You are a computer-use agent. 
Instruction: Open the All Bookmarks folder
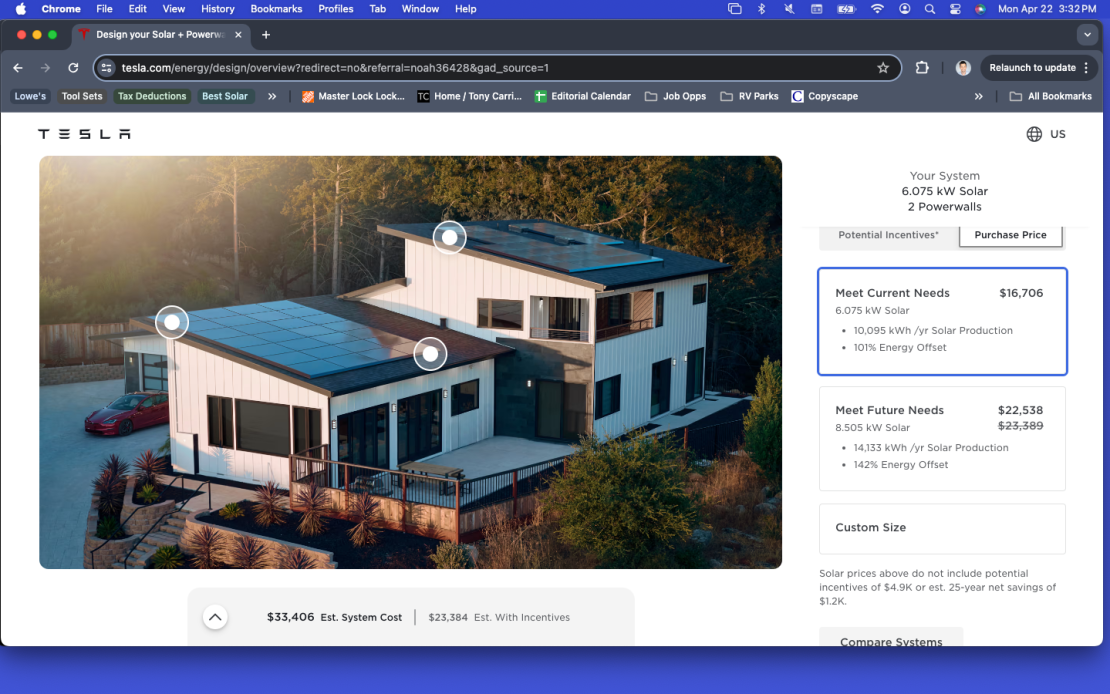[x=1051, y=96]
